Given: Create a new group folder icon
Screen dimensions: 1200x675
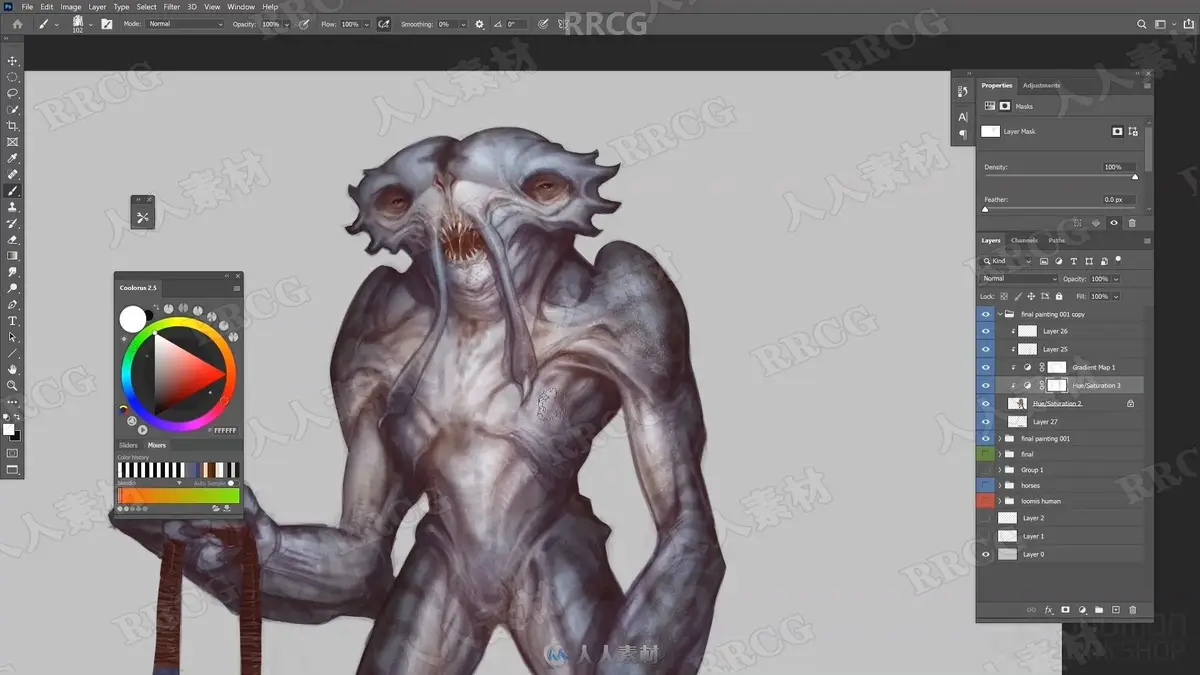Looking at the screenshot, I should tap(1099, 609).
